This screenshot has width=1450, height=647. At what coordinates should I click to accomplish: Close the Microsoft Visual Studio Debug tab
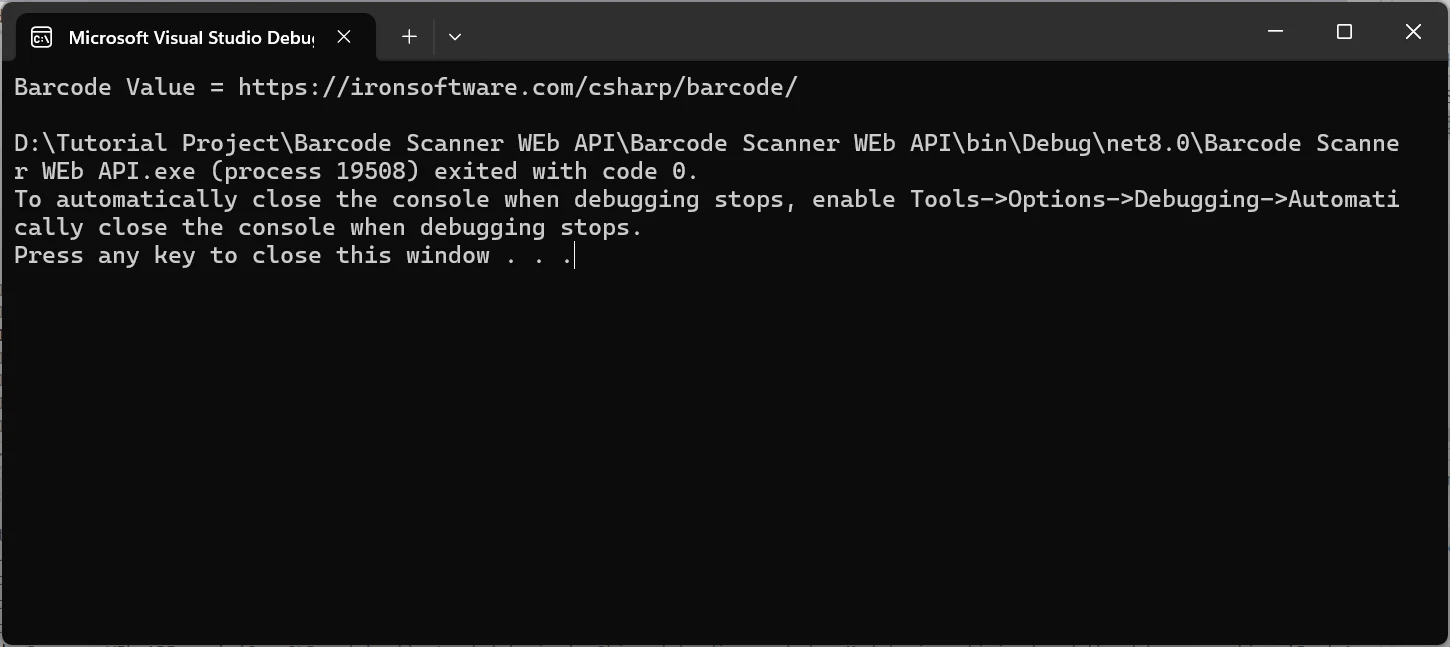pyautogui.click(x=344, y=37)
